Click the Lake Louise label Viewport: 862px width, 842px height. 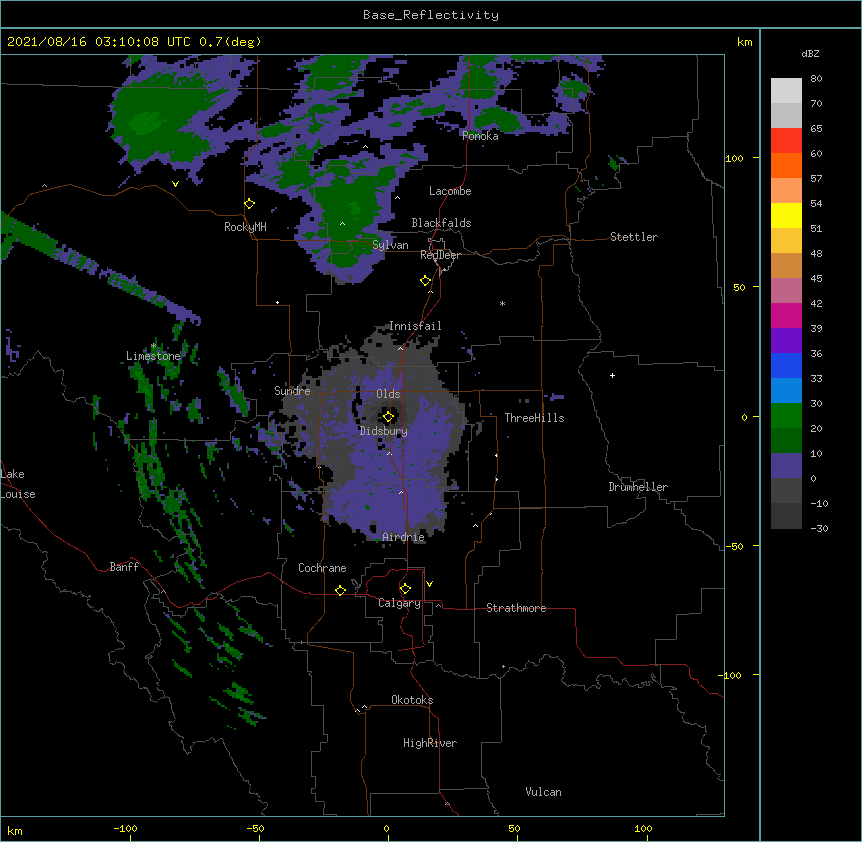pos(18,484)
